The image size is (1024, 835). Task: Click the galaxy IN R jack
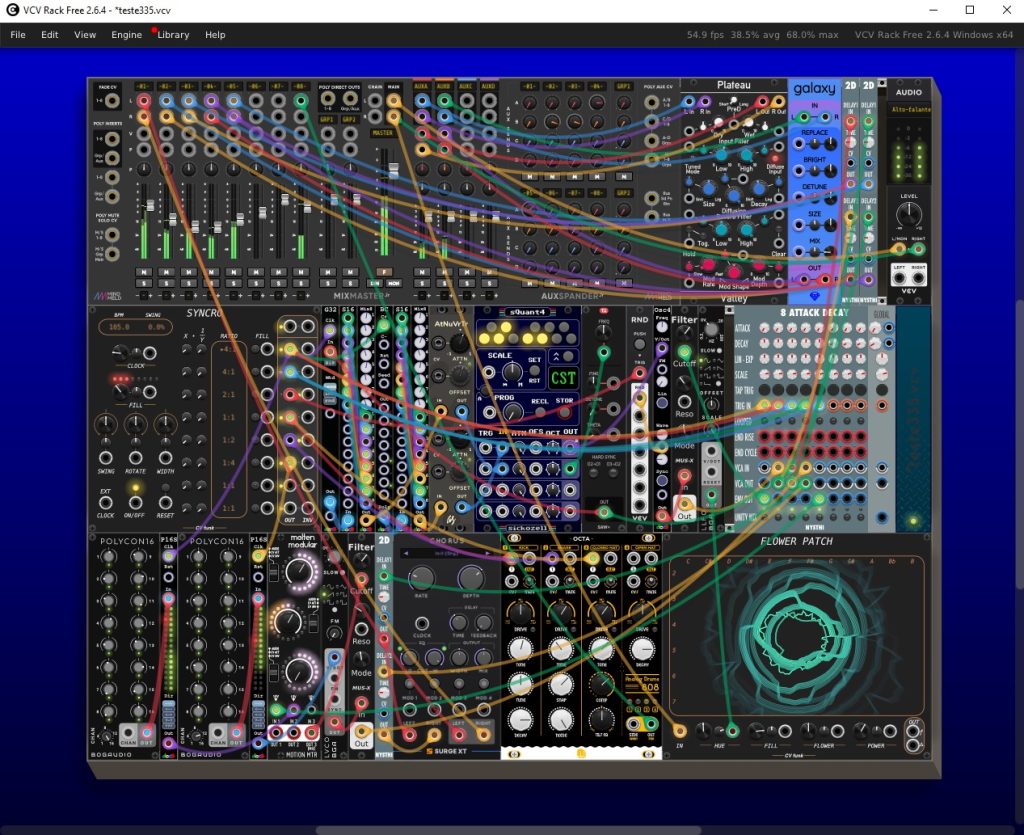(x=826, y=117)
